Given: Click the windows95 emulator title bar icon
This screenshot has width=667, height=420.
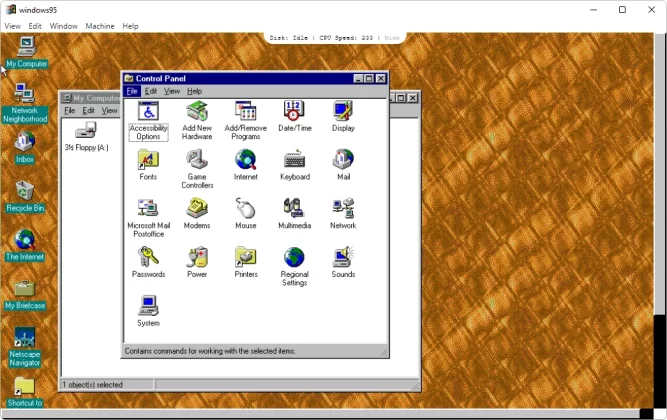Looking at the screenshot, I should click(11, 9).
